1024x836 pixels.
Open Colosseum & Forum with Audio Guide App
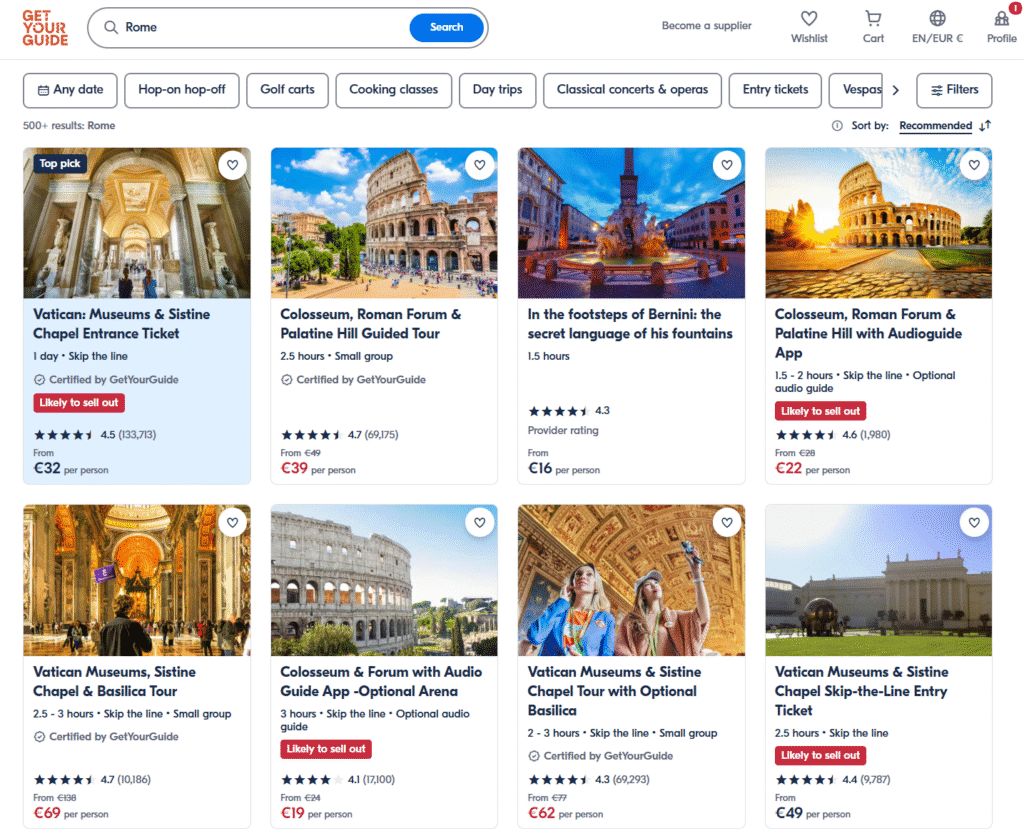(381, 681)
